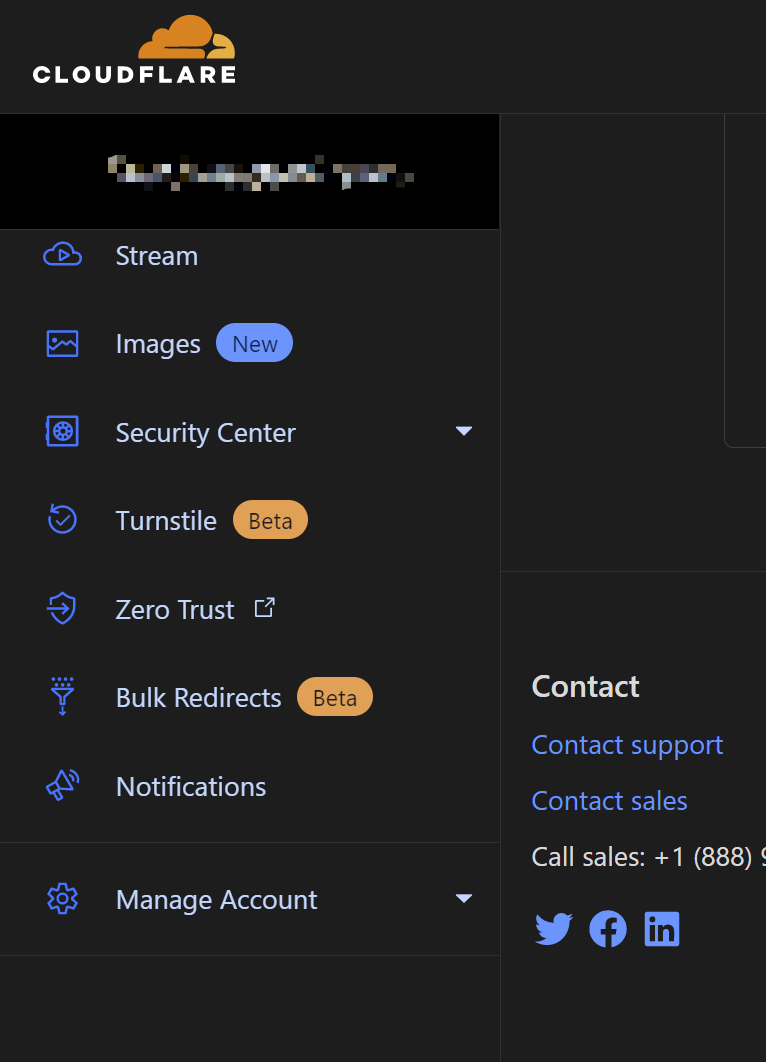Open Stream from the sidebar

pyautogui.click(x=157, y=256)
